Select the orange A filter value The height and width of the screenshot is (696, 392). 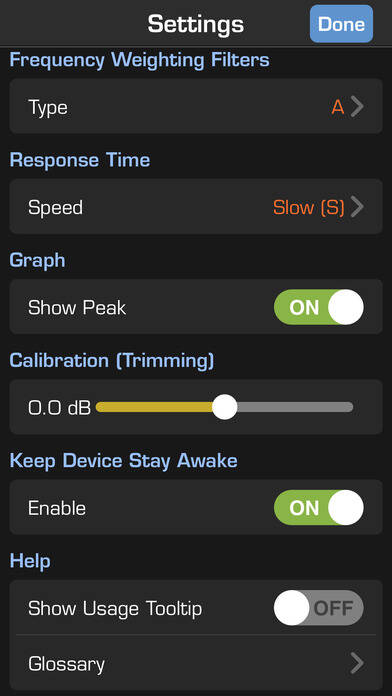tap(338, 107)
